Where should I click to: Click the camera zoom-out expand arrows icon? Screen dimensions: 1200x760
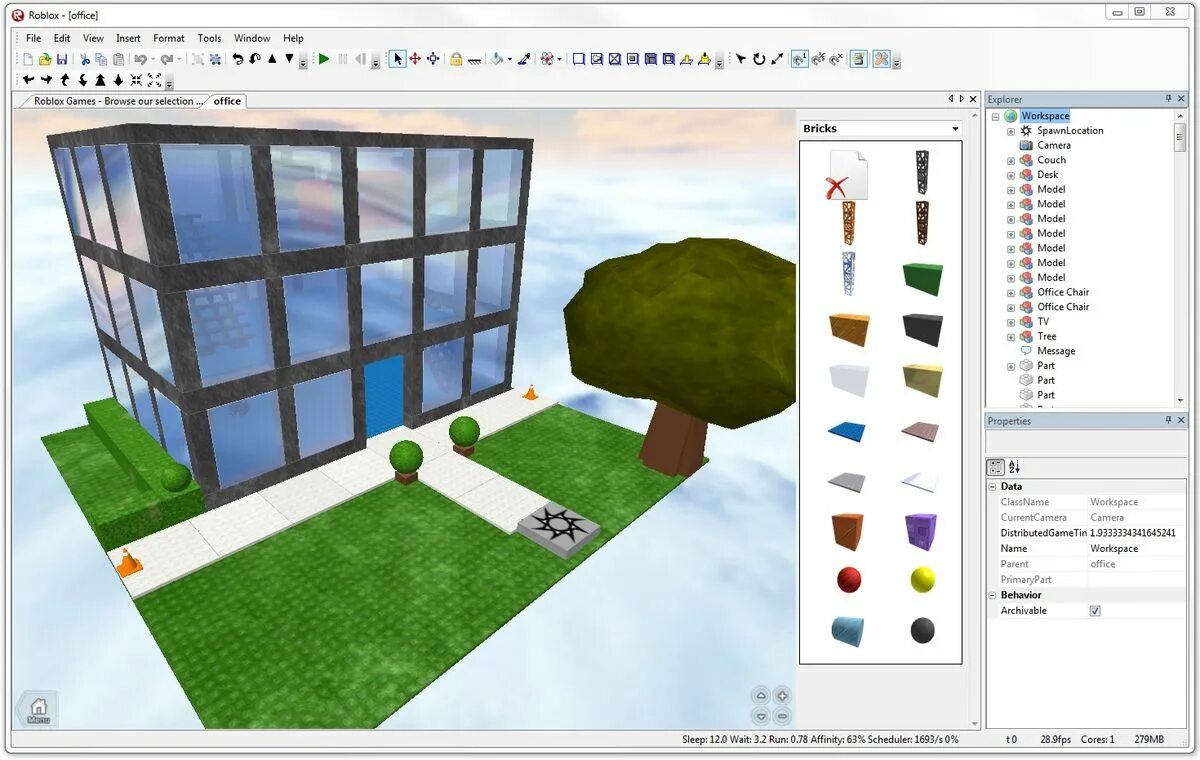tap(154, 80)
